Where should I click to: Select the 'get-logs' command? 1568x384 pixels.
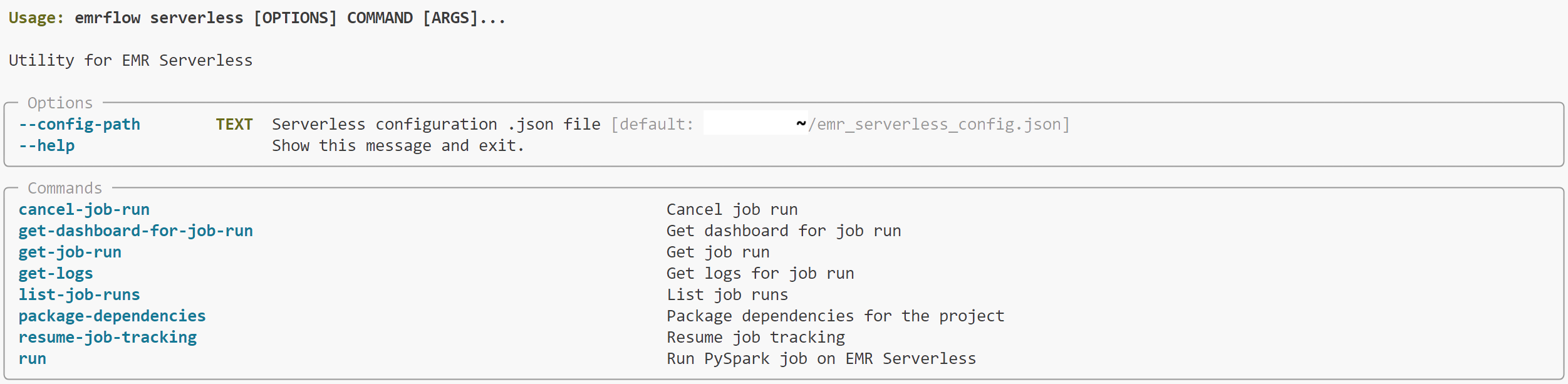(56, 274)
